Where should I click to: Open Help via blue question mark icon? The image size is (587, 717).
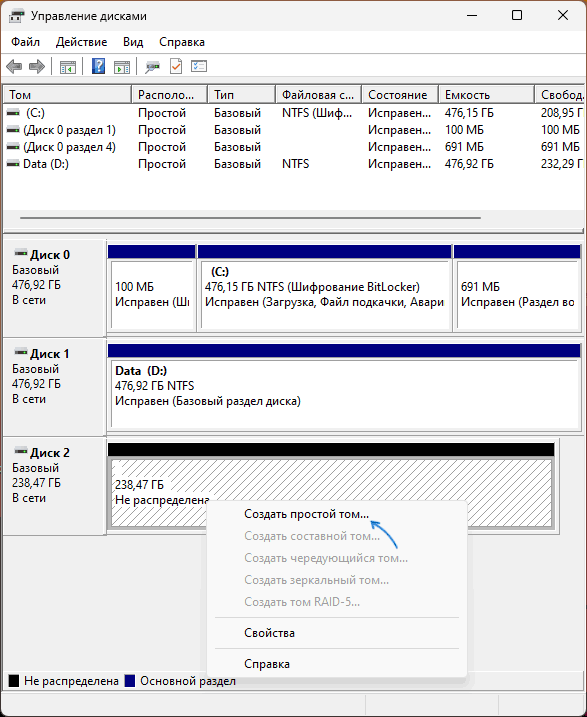(98, 66)
